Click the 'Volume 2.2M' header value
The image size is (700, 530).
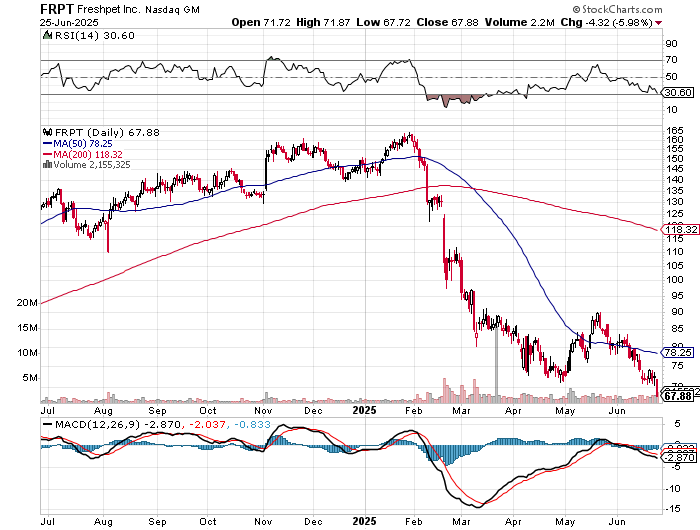pyautogui.click(x=520, y=22)
